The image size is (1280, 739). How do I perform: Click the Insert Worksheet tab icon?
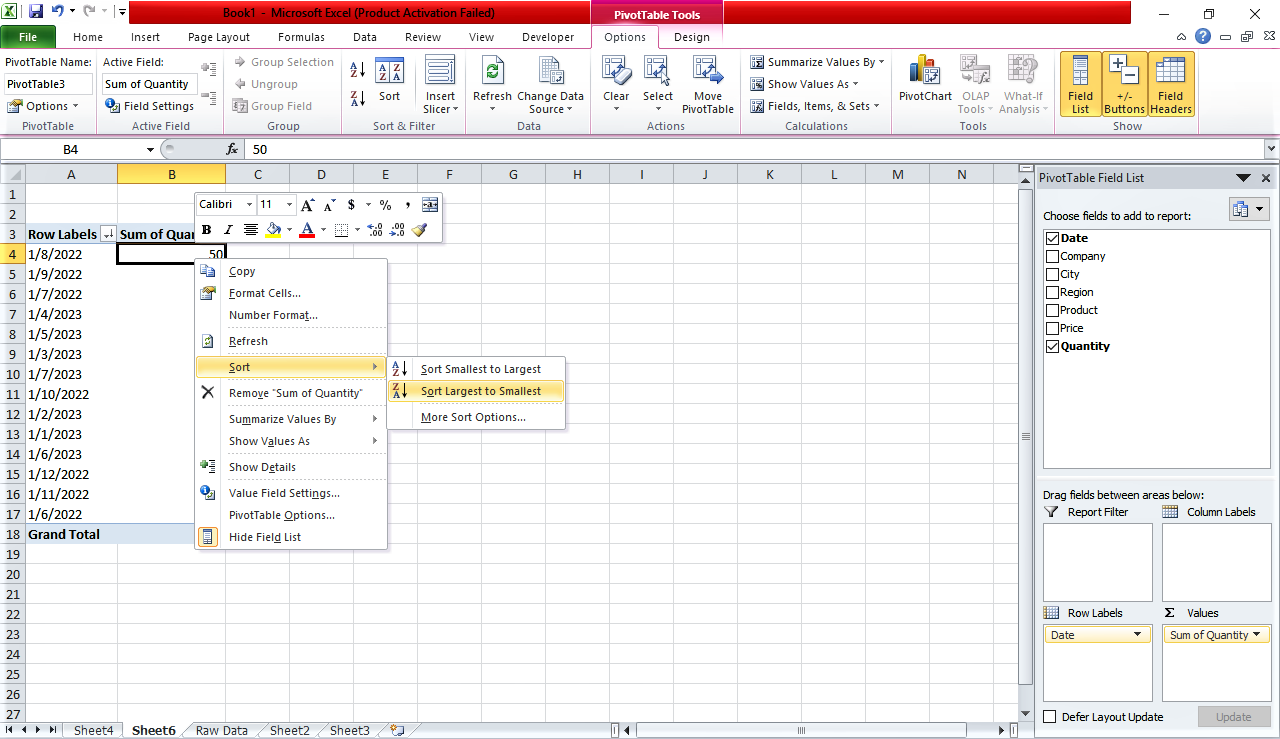tap(397, 730)
